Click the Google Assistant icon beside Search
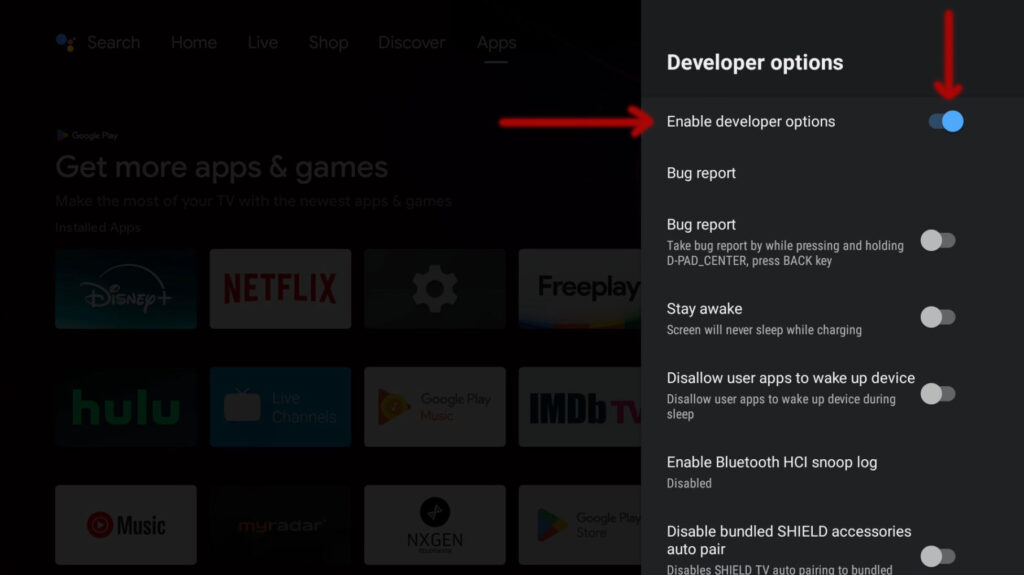Screen dimensions: 1024x575 65,42
